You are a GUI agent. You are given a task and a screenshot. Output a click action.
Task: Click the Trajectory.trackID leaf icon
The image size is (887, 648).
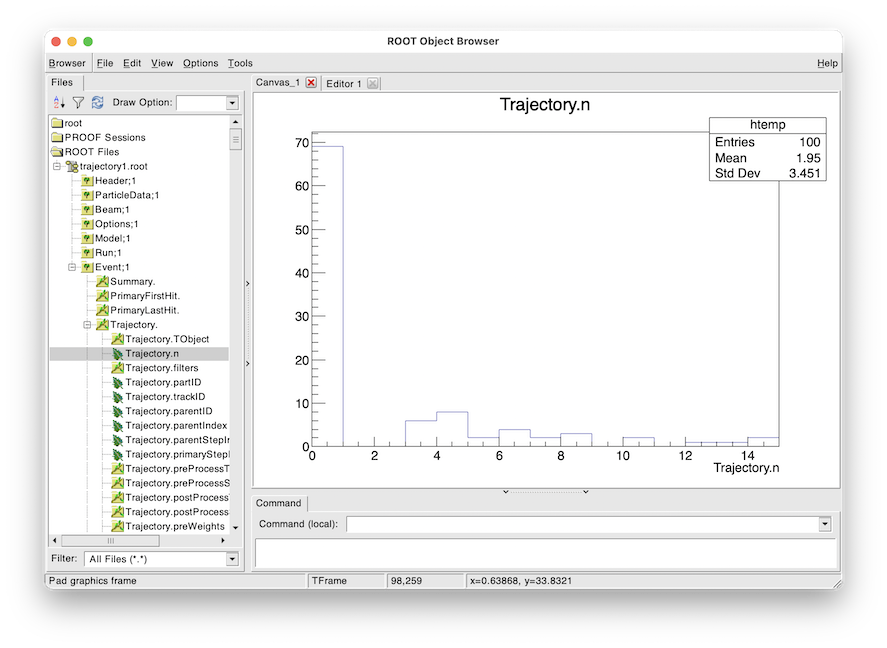pos(118,396)
